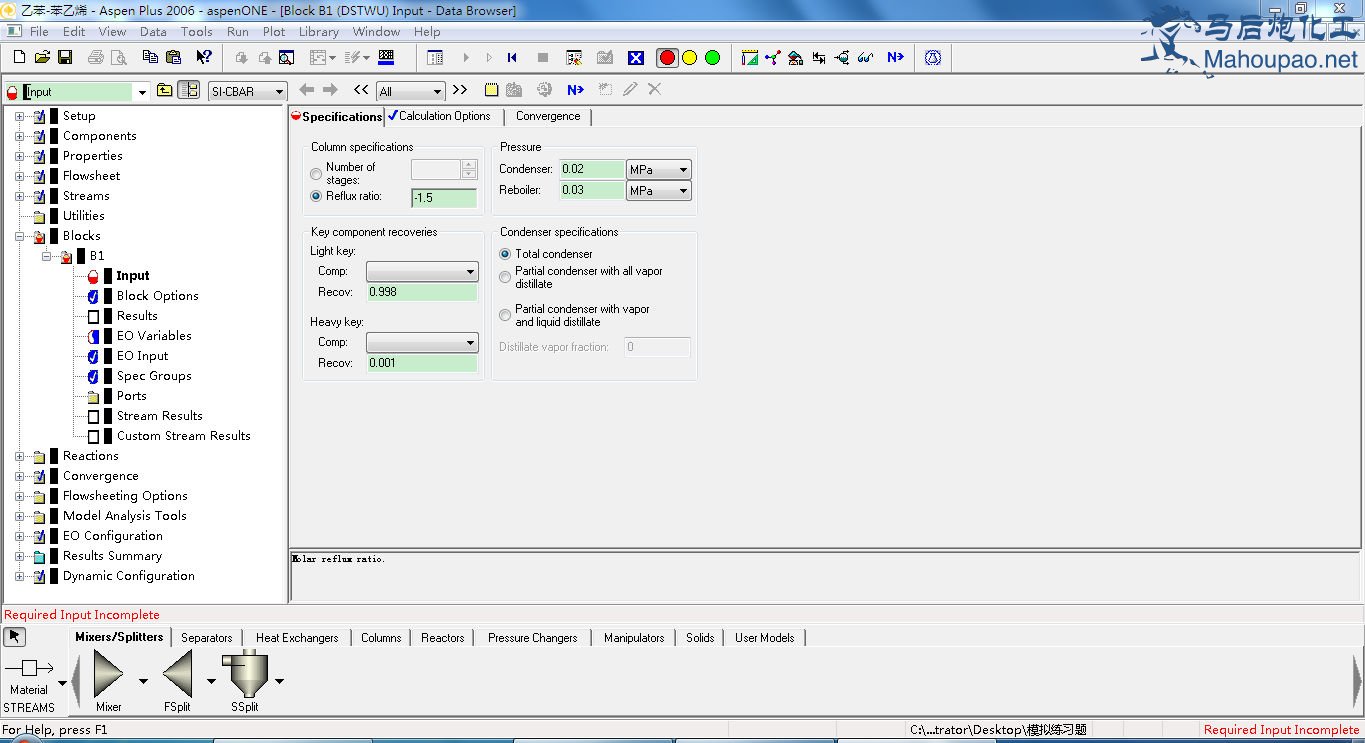Image resolution: width=1365 pixels, height=743 pixels.
Task: Open the Light key Comp dropdown
Action: point(470,272)
